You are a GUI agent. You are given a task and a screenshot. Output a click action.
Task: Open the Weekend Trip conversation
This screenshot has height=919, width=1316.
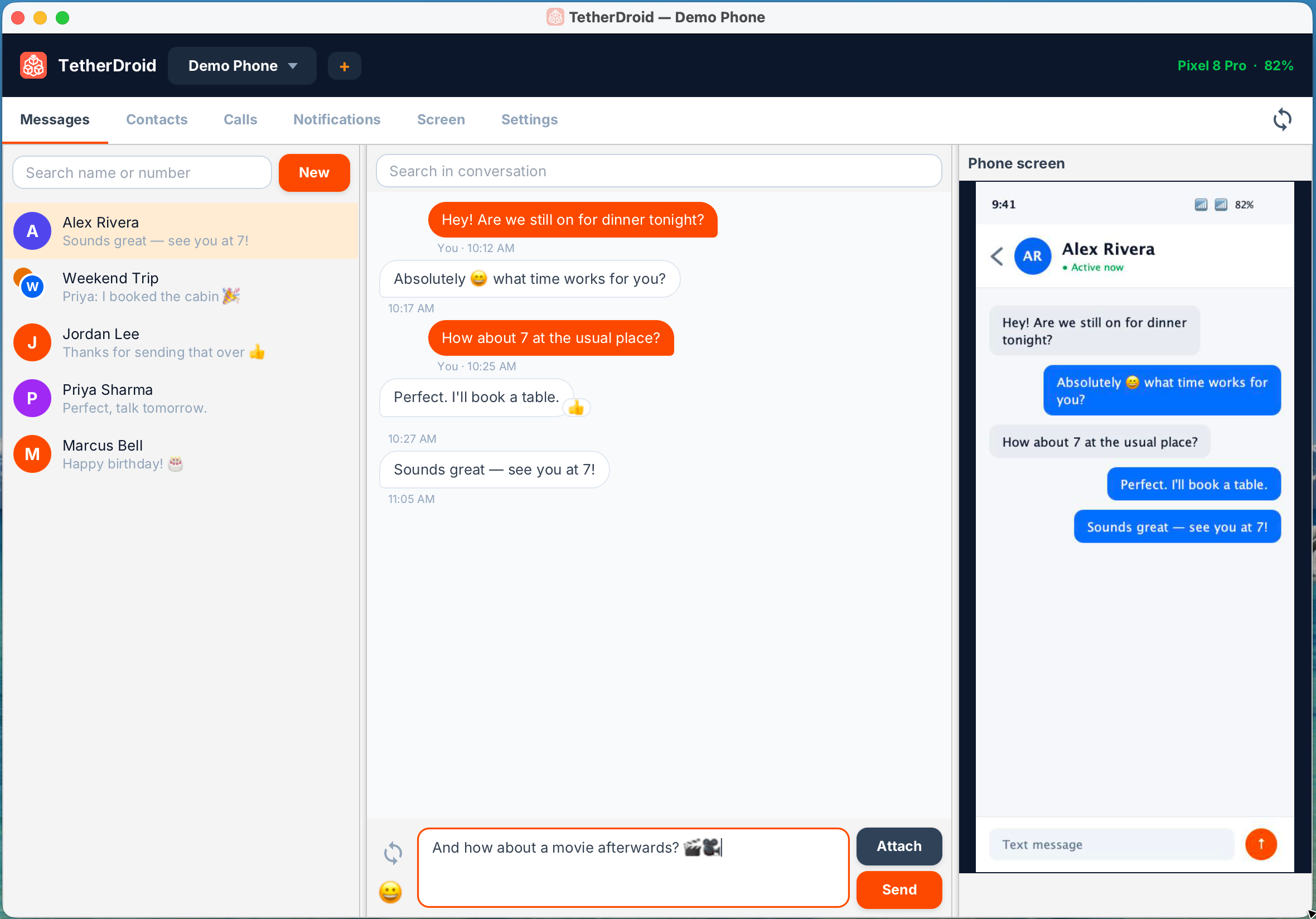[x=181, y=287]
